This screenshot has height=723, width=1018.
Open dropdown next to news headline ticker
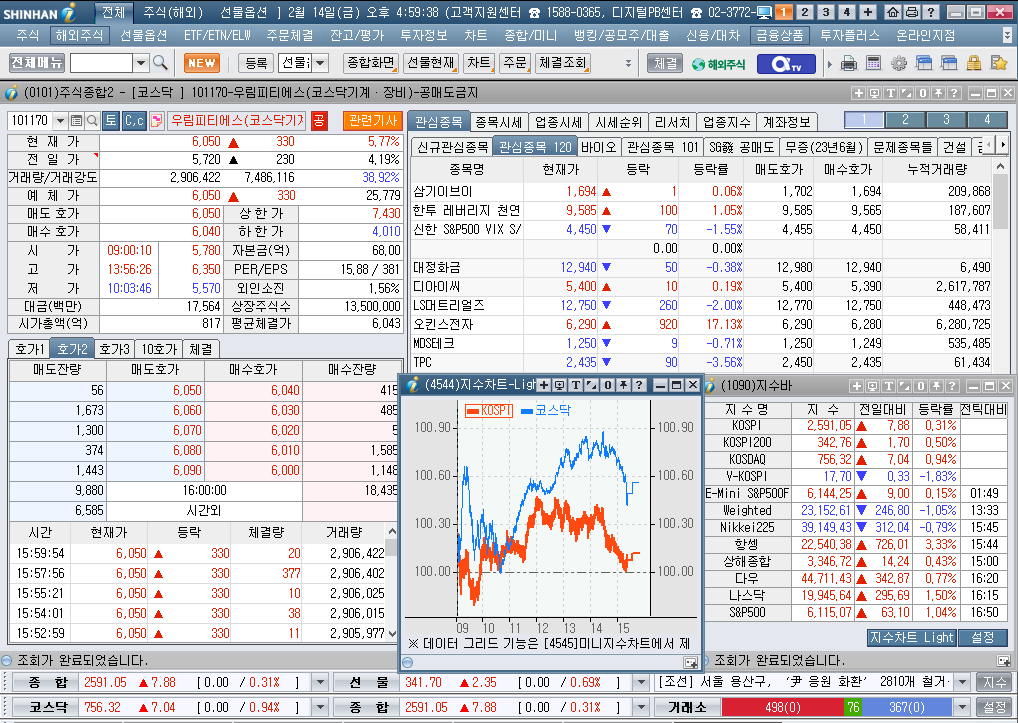(x=963, y=683)
